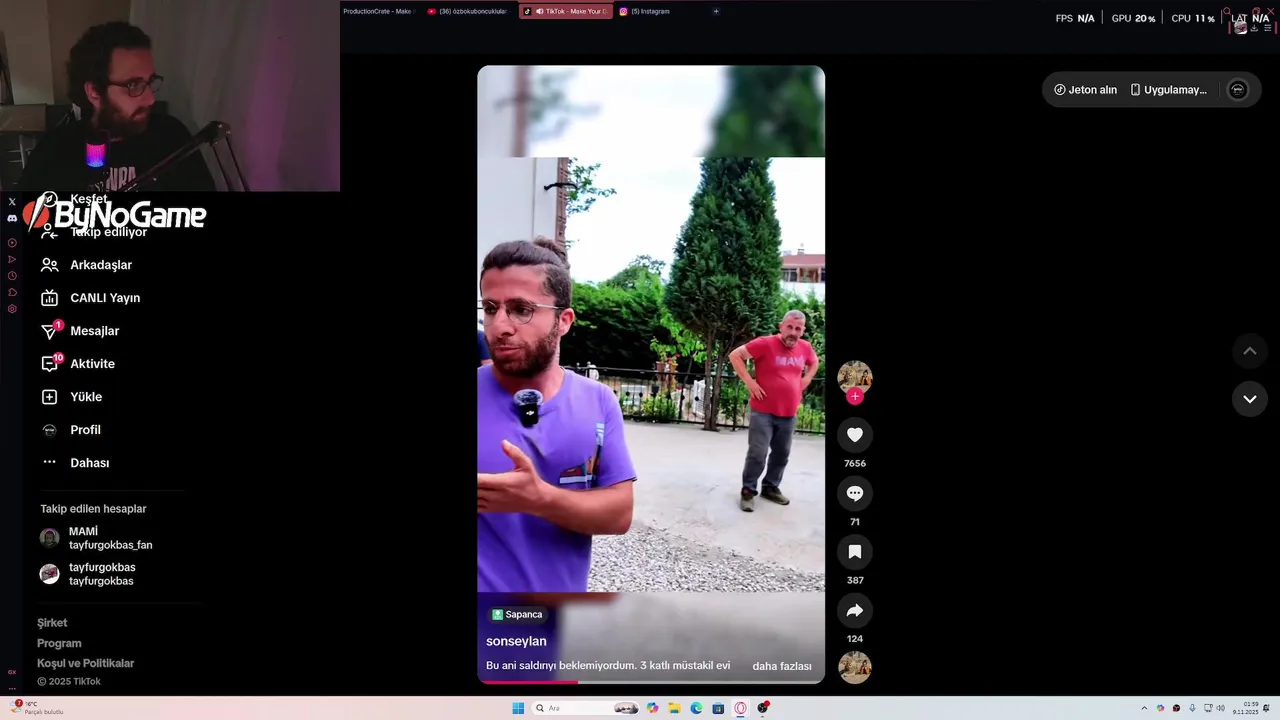Click the 124 shares count
This screenshot has width=1280, height=720.
pos(855,639)
